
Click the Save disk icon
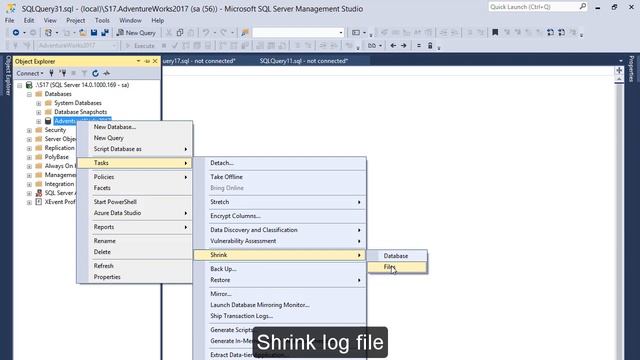point(94,33)
